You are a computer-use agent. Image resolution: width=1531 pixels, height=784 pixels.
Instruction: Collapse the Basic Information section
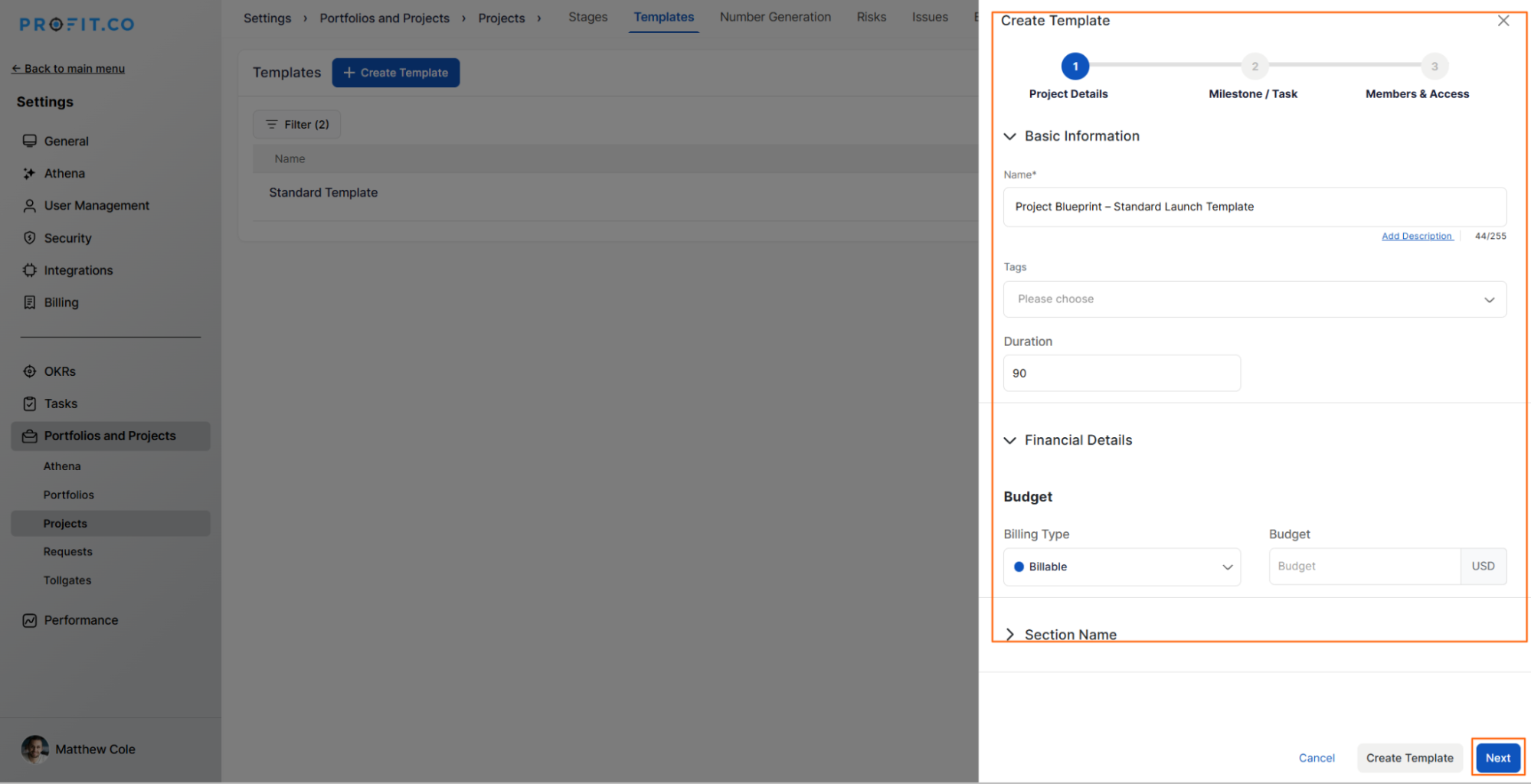1009,136
